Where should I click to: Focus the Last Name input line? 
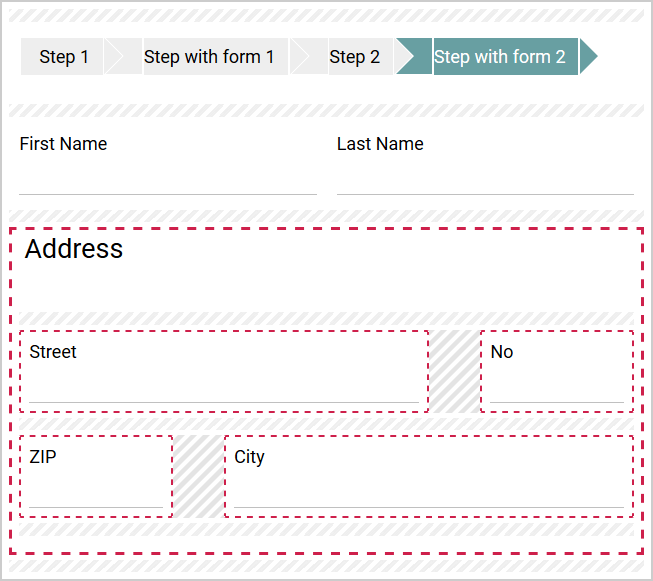(x=485, y=181)
